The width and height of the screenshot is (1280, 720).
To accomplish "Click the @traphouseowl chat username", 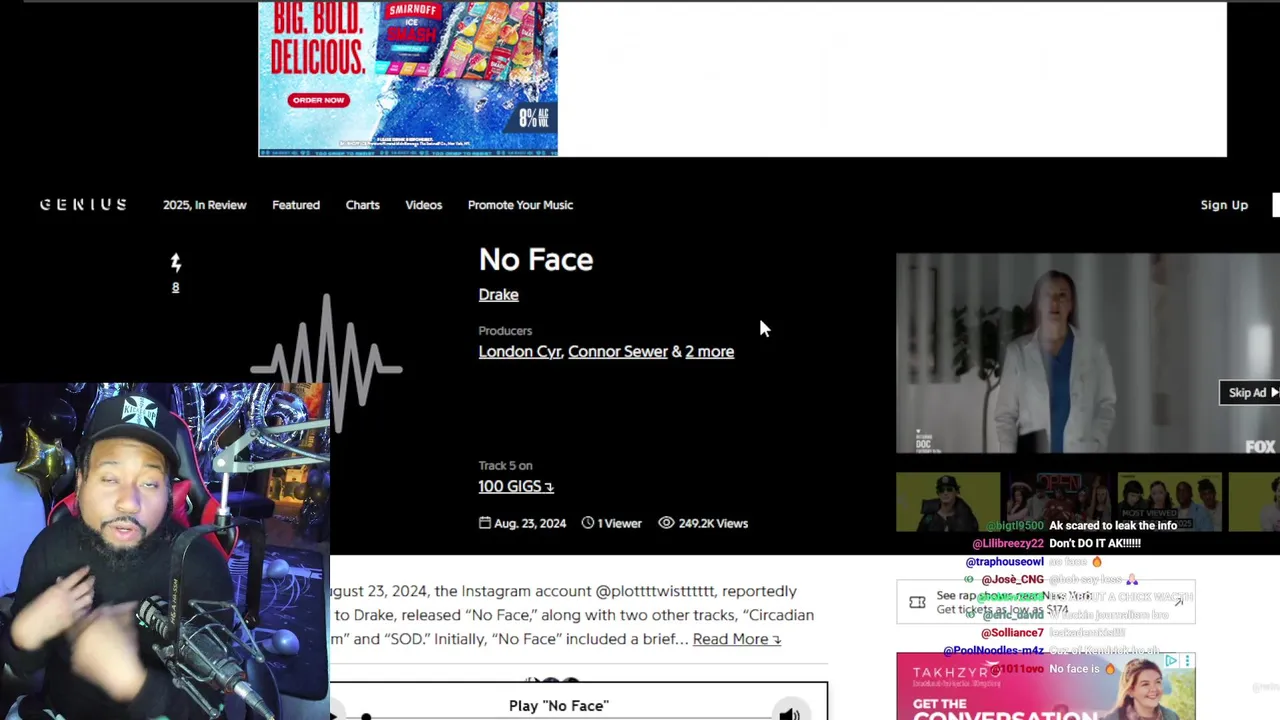I will [1004, 562].
